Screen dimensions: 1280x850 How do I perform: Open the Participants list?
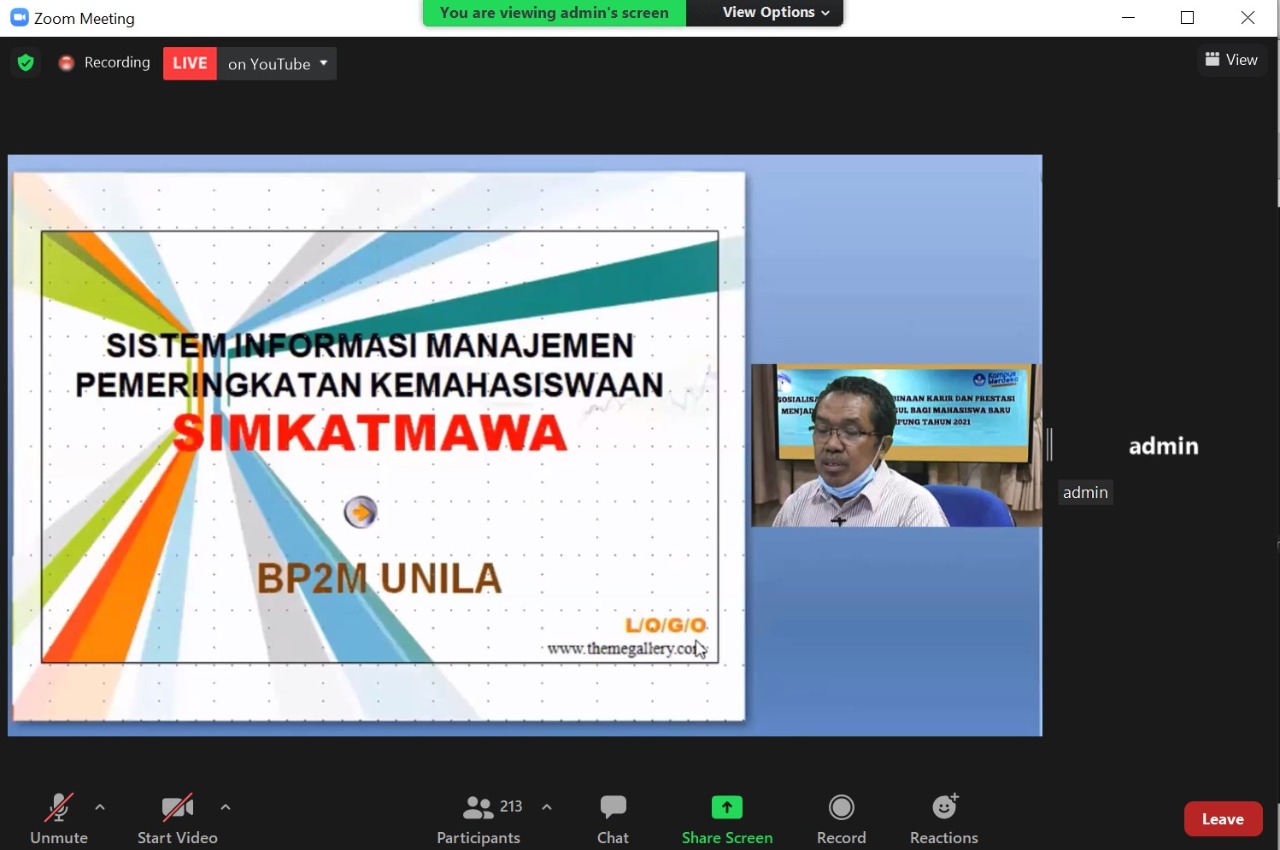point(479,819)
